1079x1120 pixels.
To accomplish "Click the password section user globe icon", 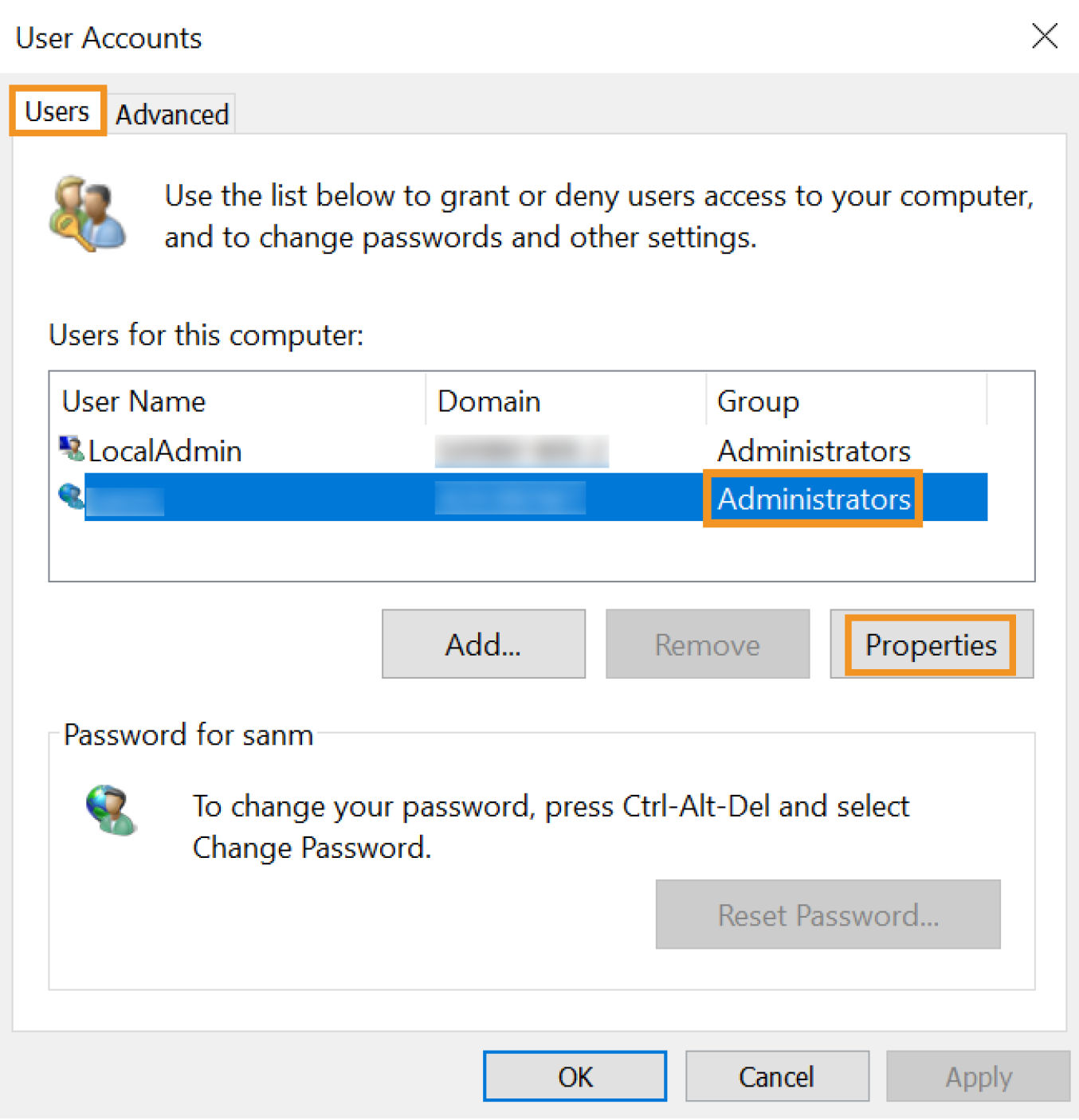I will [111, 810].
